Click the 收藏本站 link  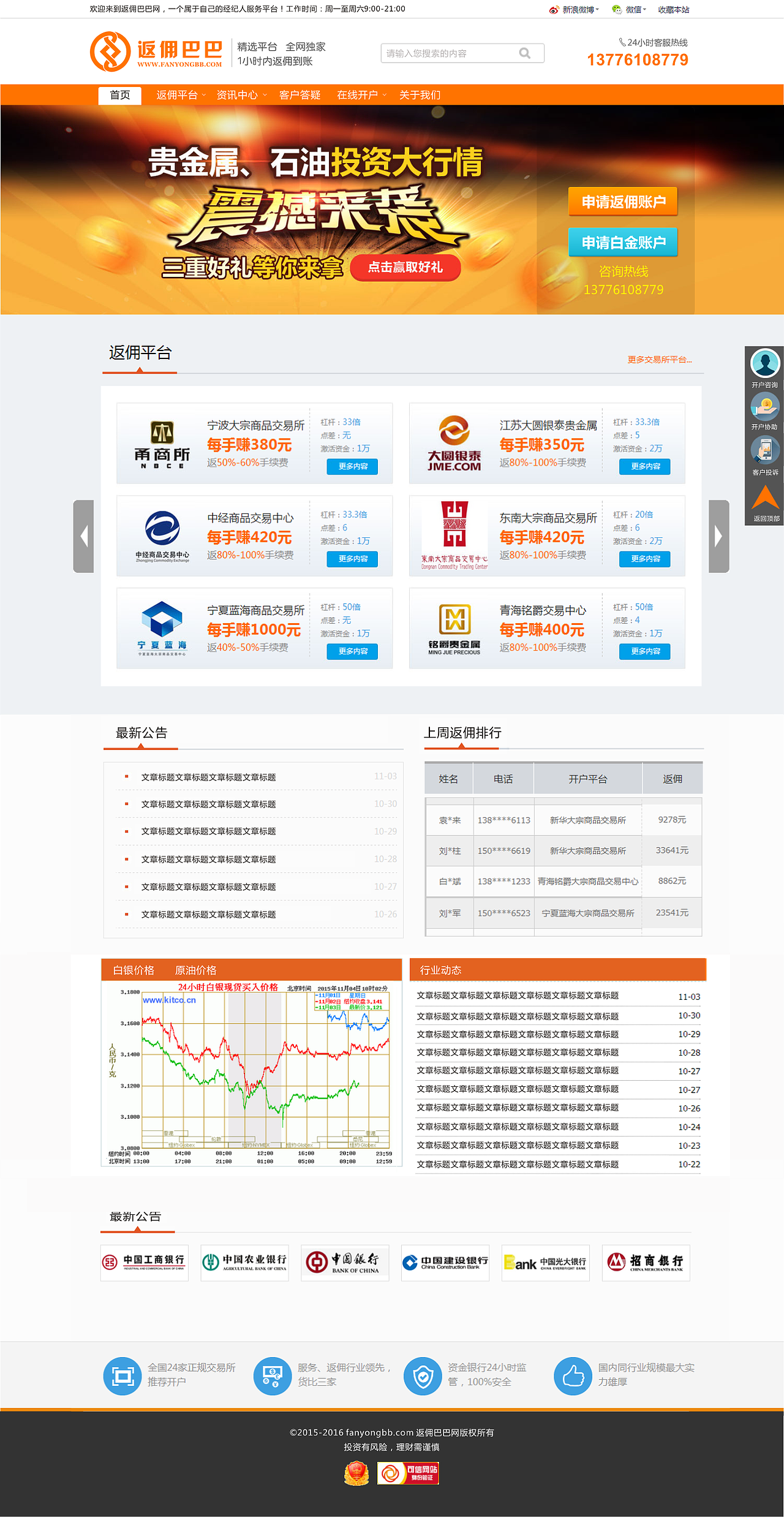point(674,10)
